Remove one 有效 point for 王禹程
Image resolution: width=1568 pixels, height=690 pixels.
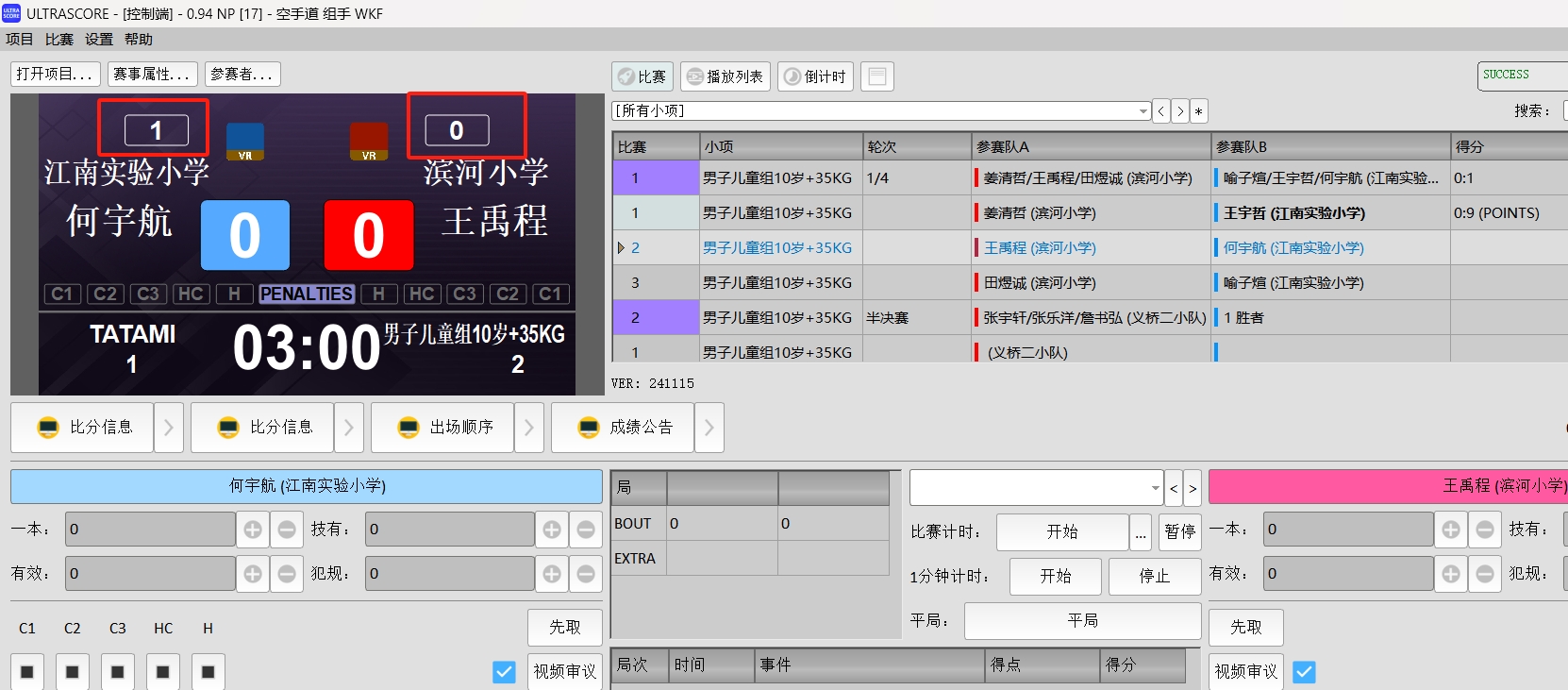coord(1484,574)
